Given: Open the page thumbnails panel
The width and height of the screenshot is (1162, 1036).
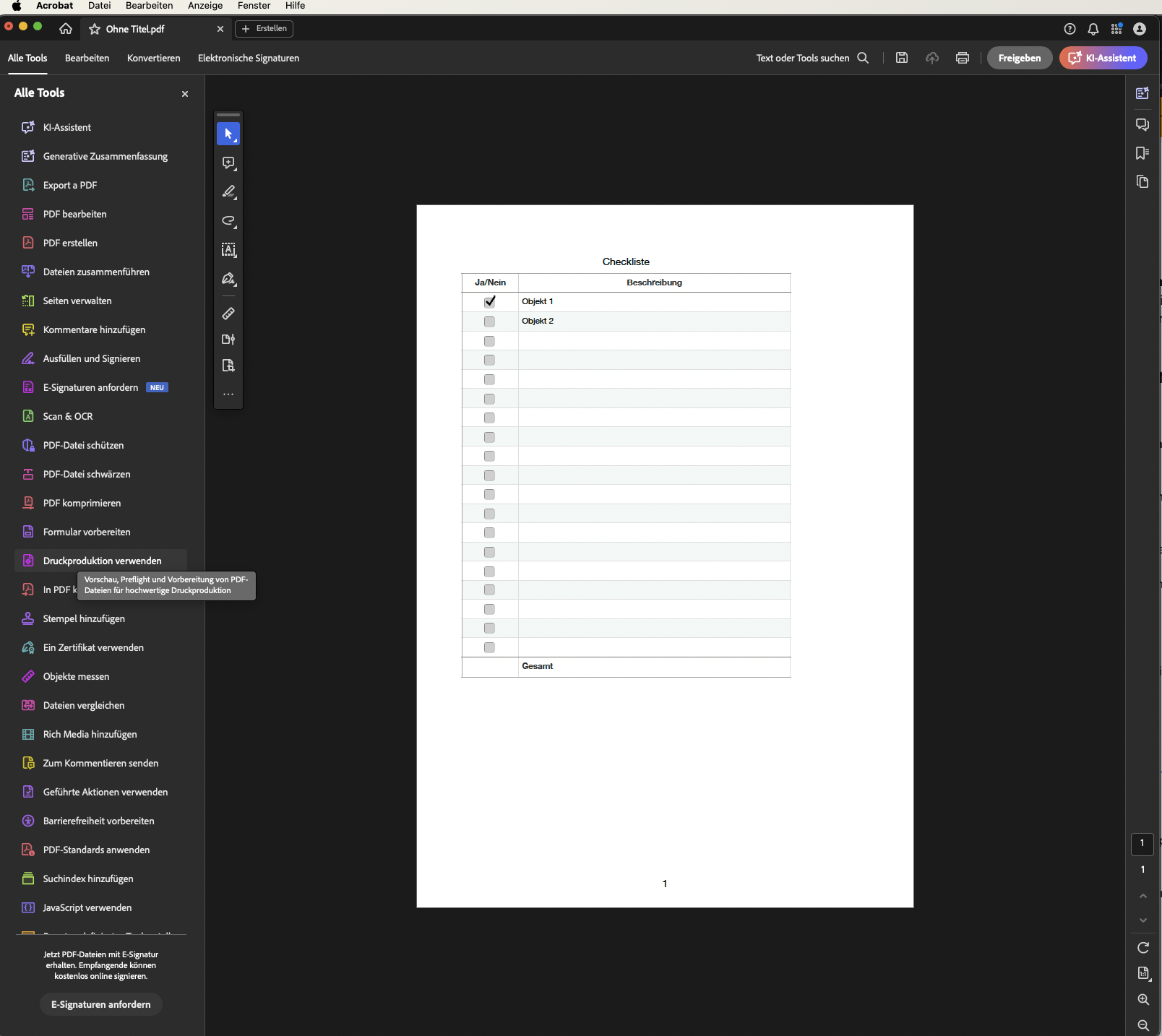Looking at the screenshot, I should pos(1142,181).
